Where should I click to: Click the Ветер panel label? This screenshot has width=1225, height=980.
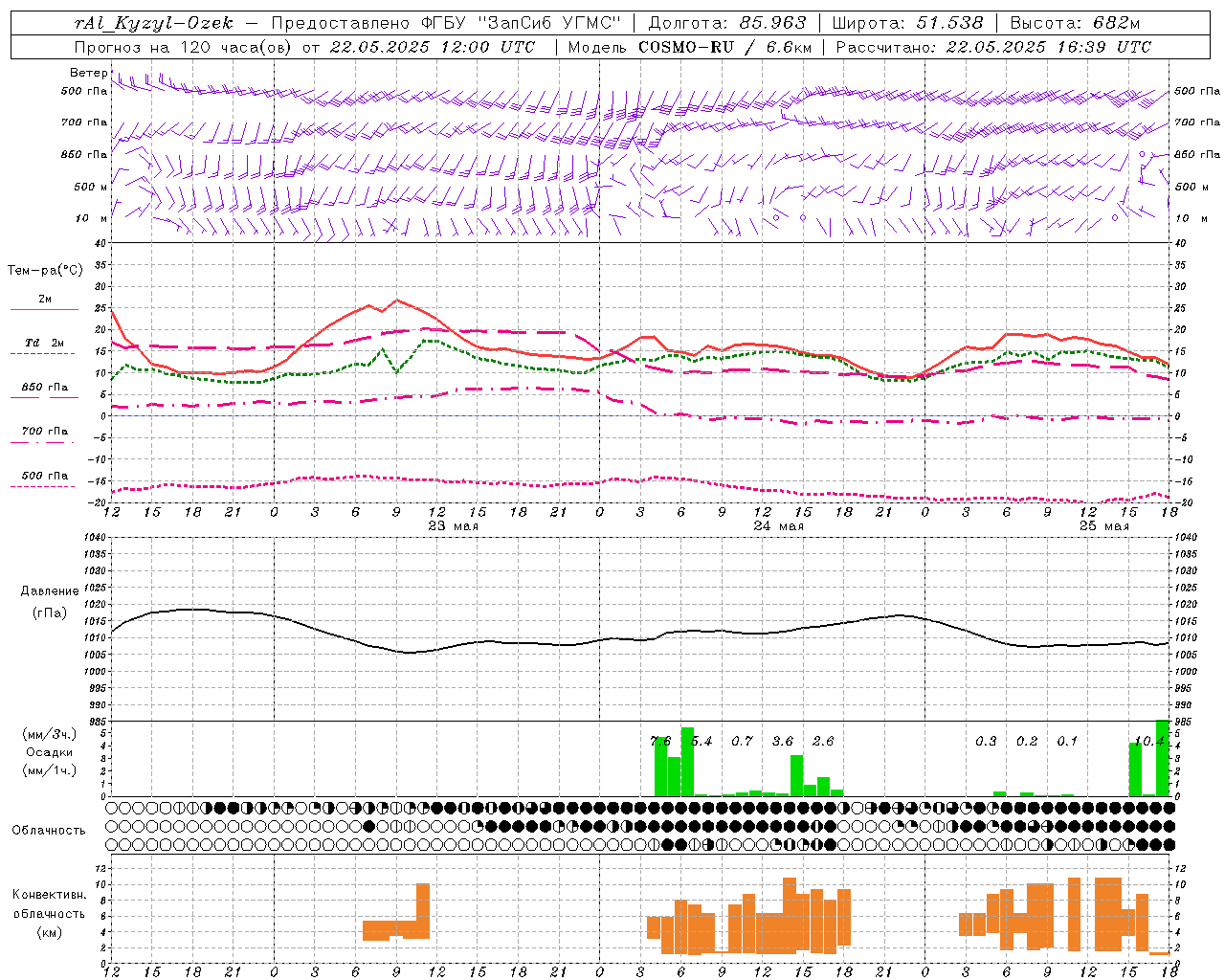[89, 73]
